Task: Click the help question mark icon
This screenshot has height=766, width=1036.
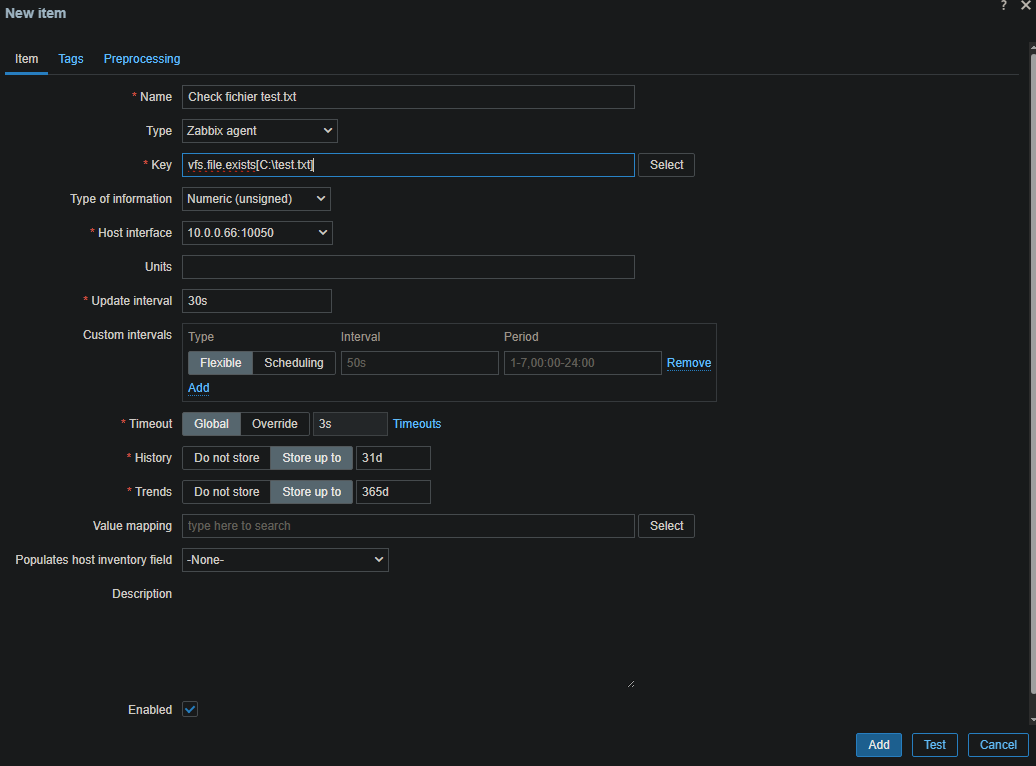Action: coord(1004,6)
